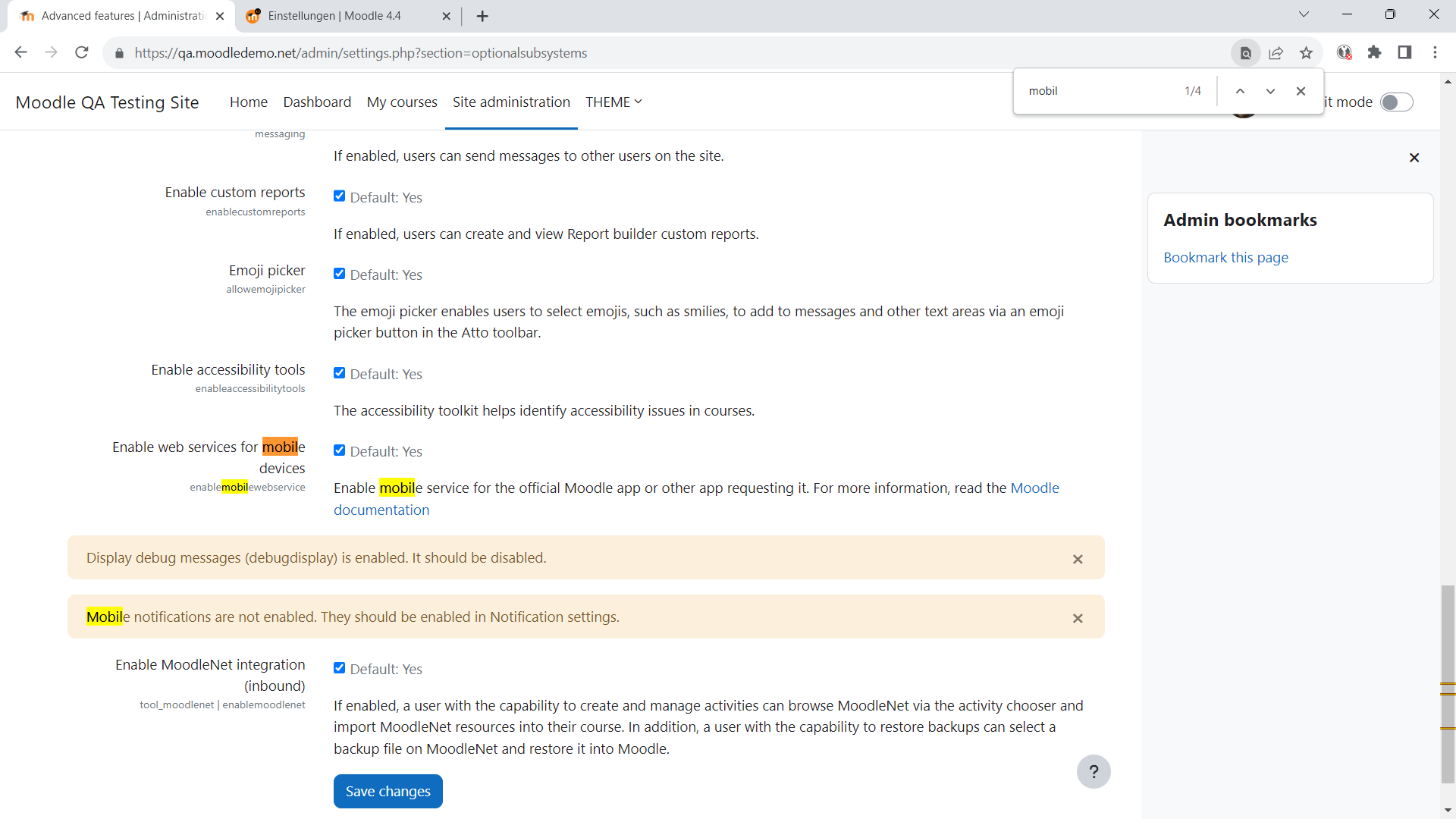
Task: Click the Emoji picker label
Action: pyautogui.click(x=267, y=270)
